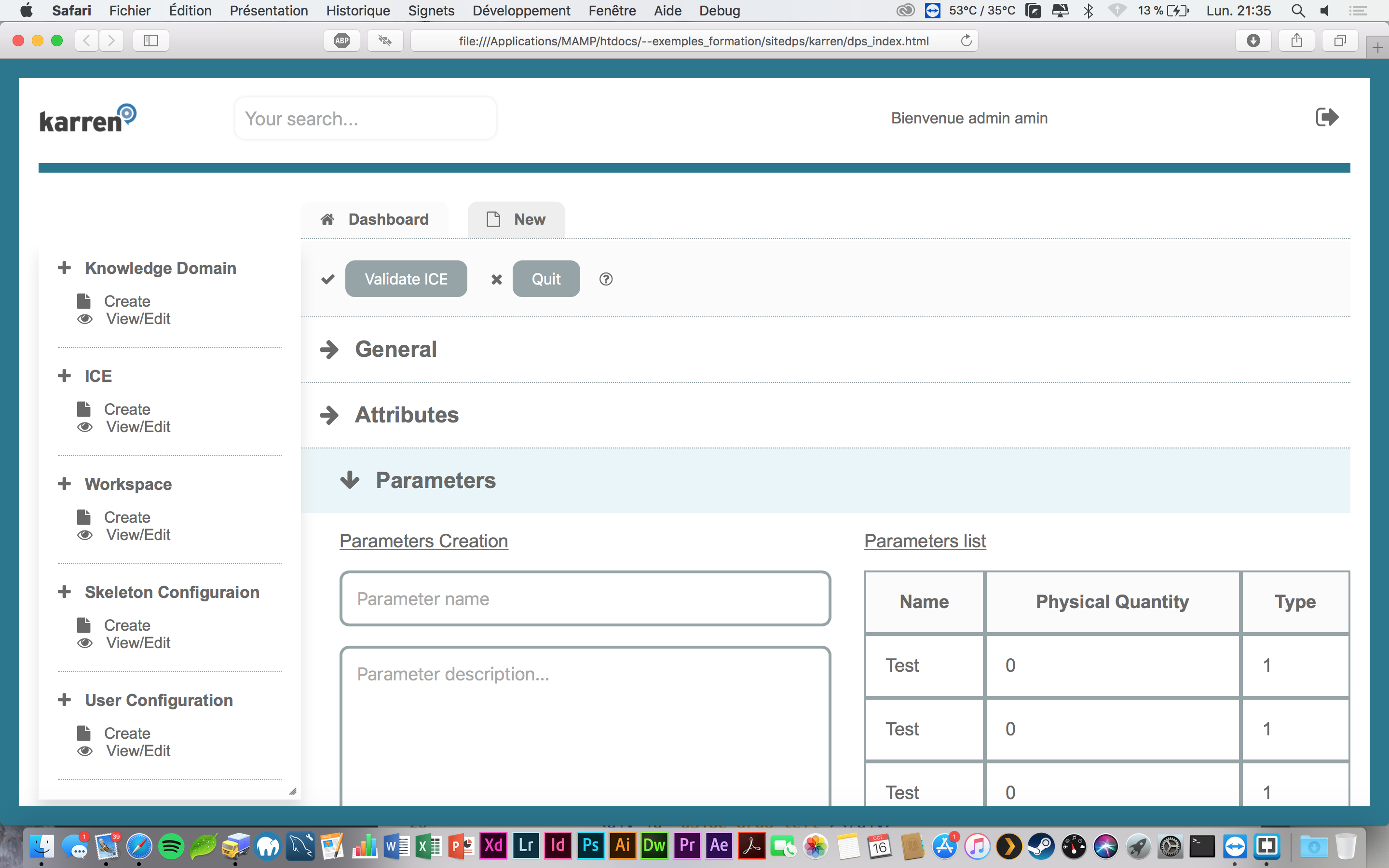Click the Validate ICE button
Image resolution: width=1389 pixels, height=868 pixels.
pyautogui.click(x=406, y=279)
